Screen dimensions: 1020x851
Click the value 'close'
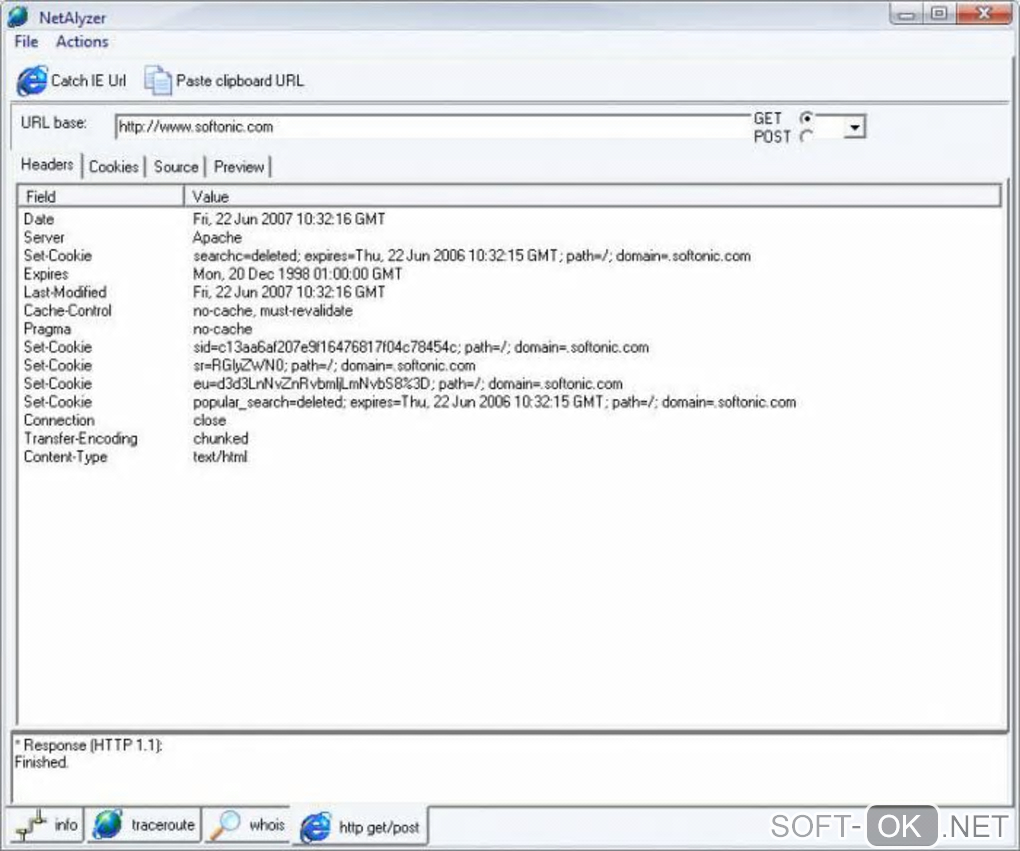[209, 420]
